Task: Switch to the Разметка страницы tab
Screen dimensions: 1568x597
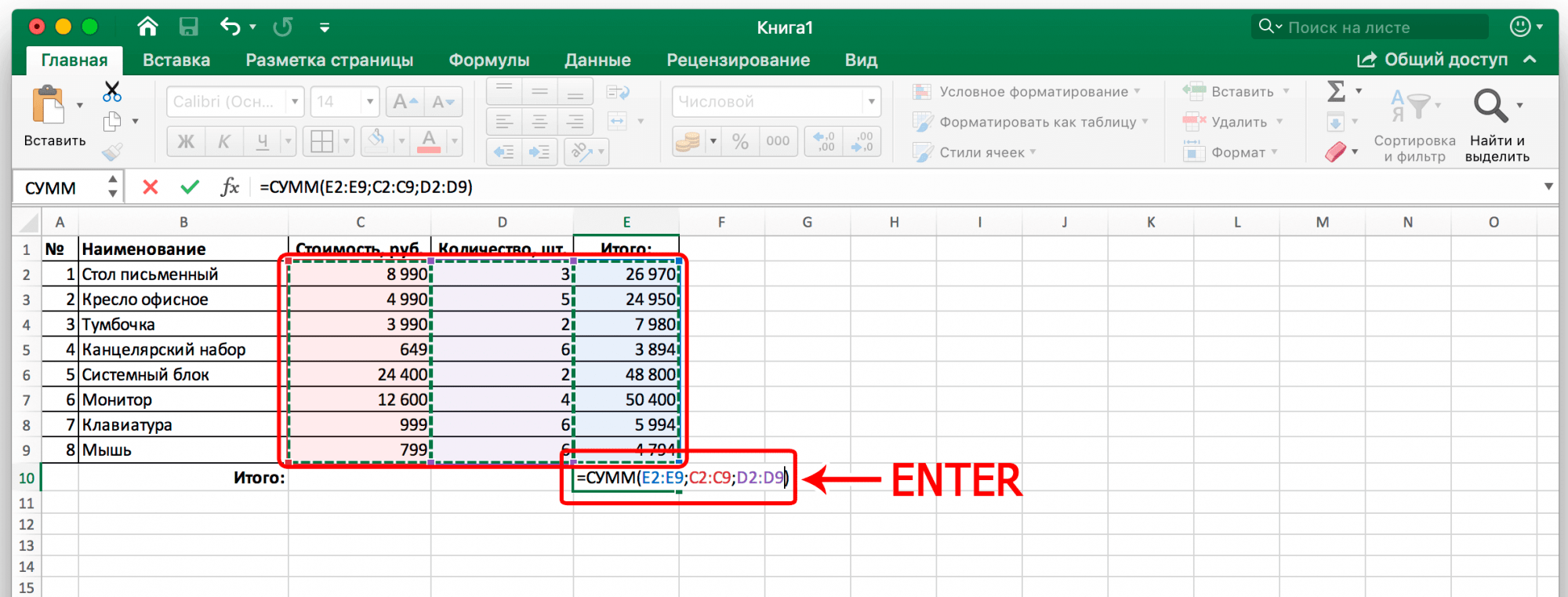Action: (x=329, y=60)
